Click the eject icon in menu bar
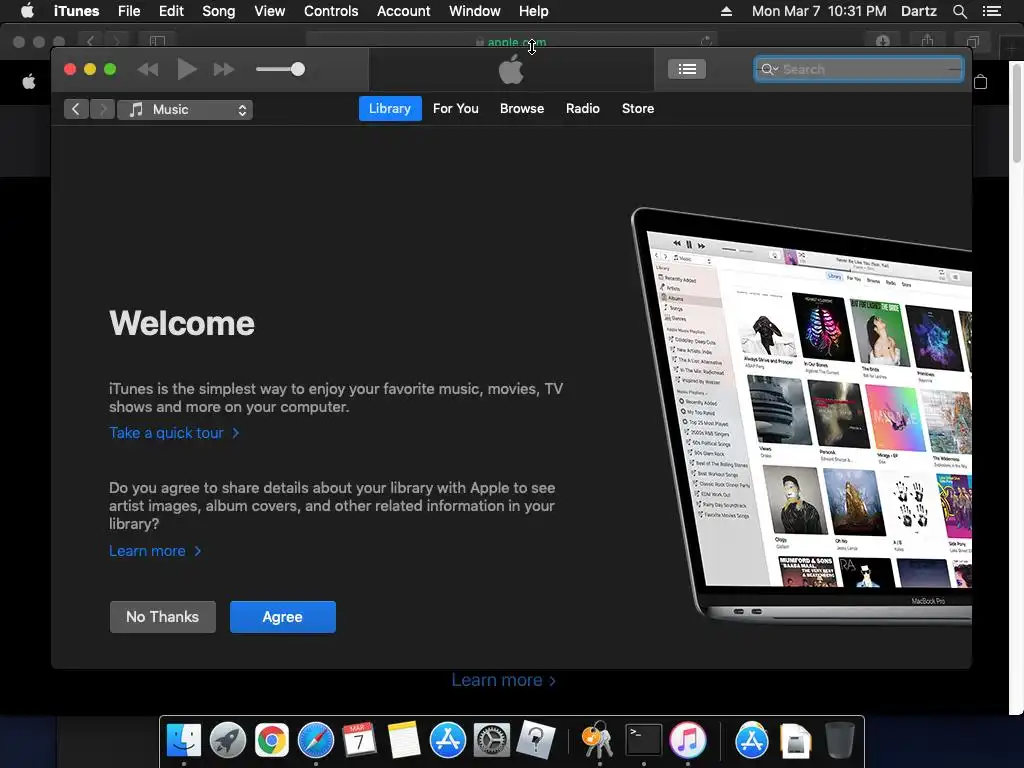 (x=726, y=11)
